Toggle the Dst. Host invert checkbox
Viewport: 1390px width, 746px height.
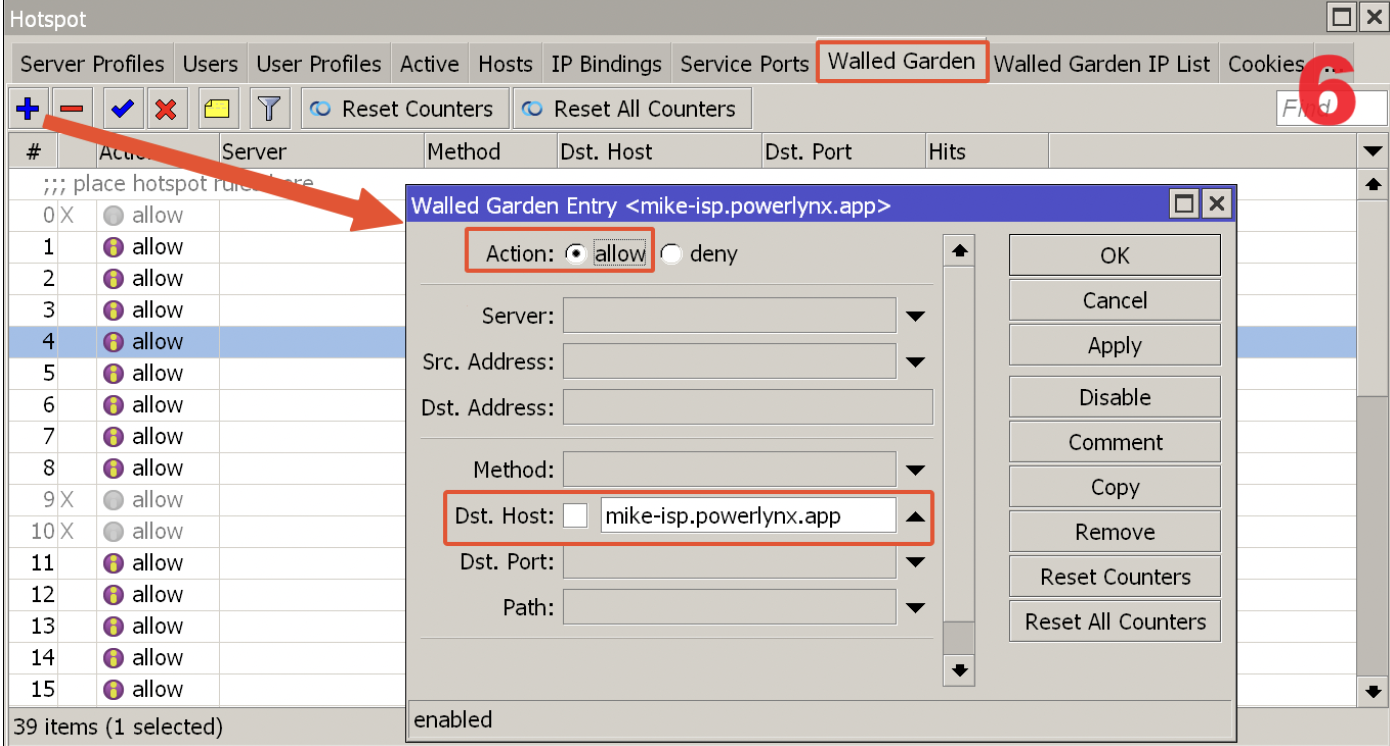(x=575, y=516)
